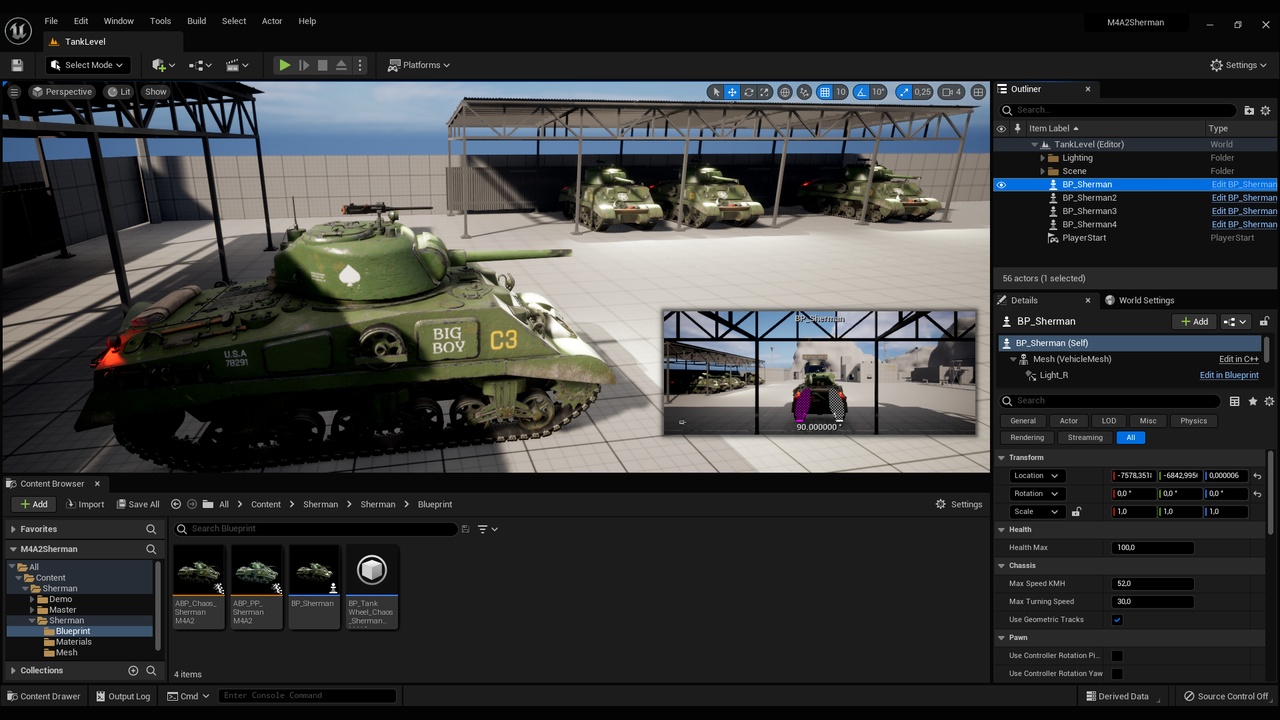Viewport: 1280px width, 720px height.
Task: Click the Max Speed KMH value field
Action: (1152, 584)
